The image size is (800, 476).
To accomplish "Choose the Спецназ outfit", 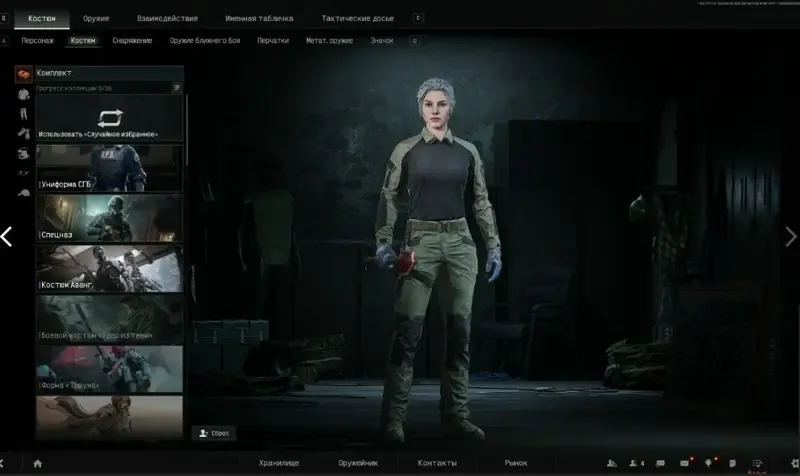I will (x=109, y=218).
